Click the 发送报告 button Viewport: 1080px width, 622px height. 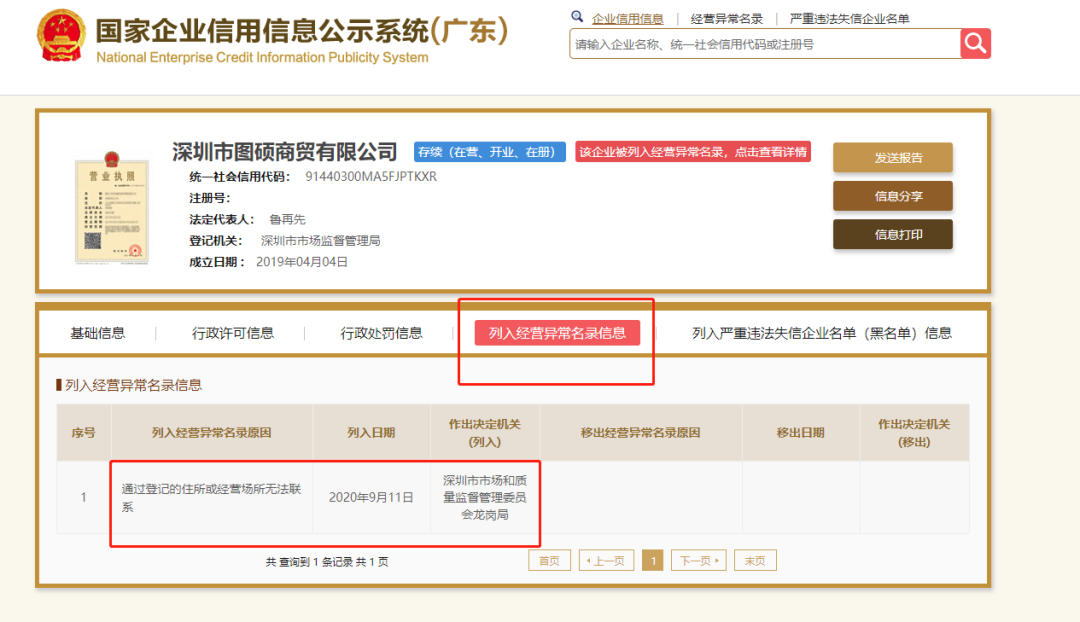tap(893, 158)
